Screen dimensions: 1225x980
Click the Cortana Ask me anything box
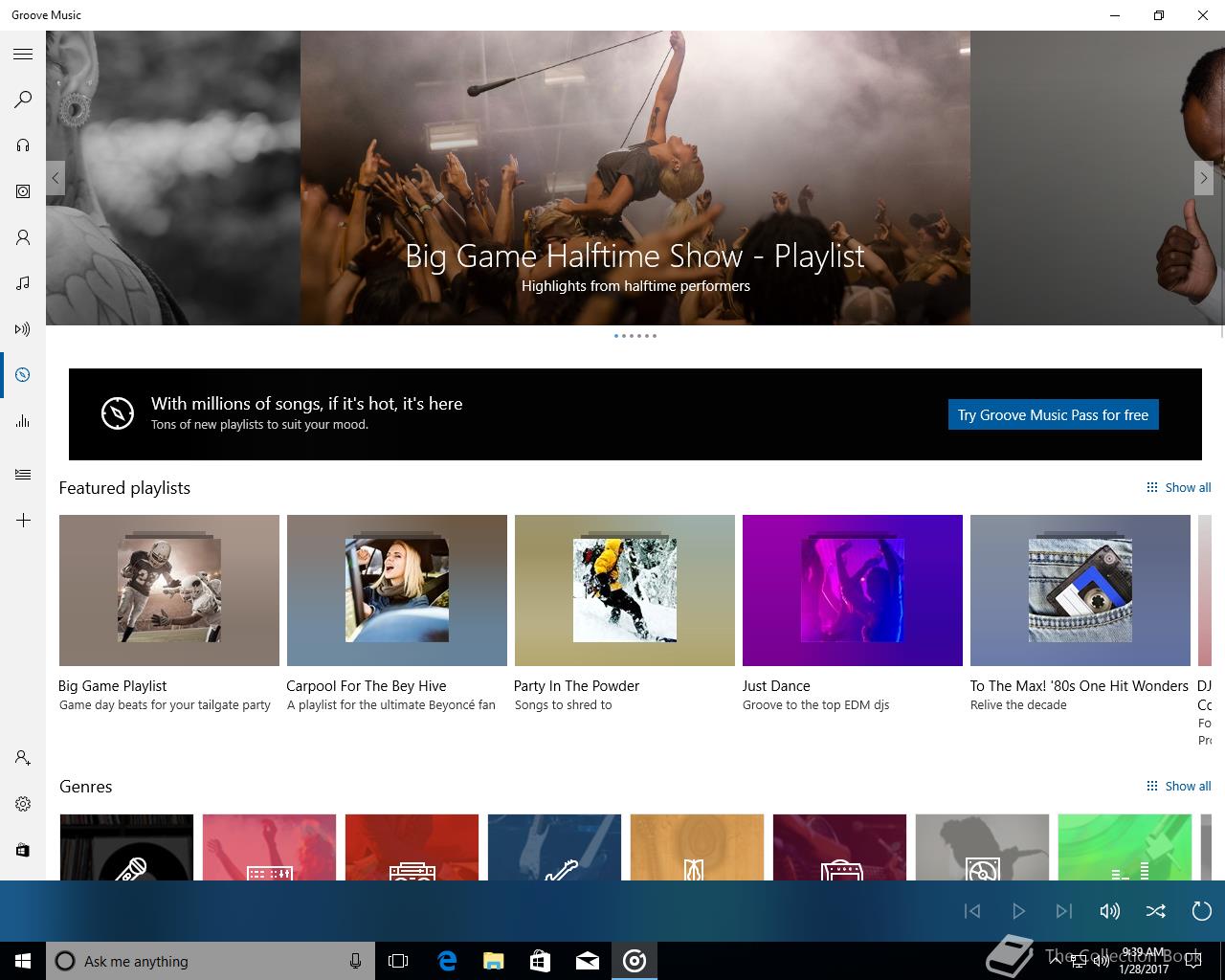coord(210,961)
